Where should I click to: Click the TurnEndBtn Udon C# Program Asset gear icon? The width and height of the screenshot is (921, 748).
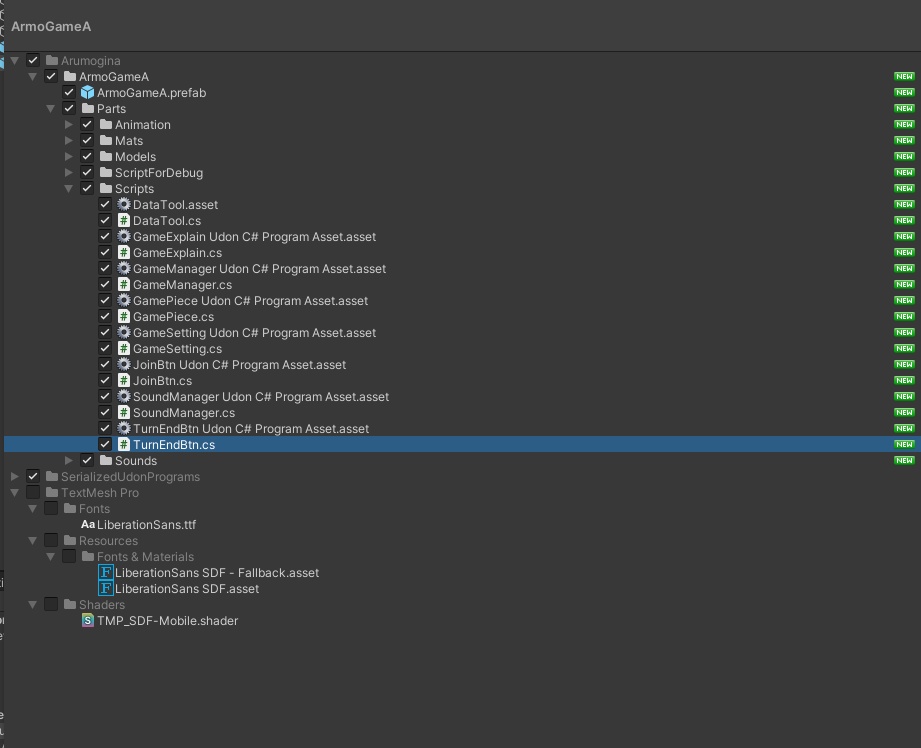(x=123, y=428)
